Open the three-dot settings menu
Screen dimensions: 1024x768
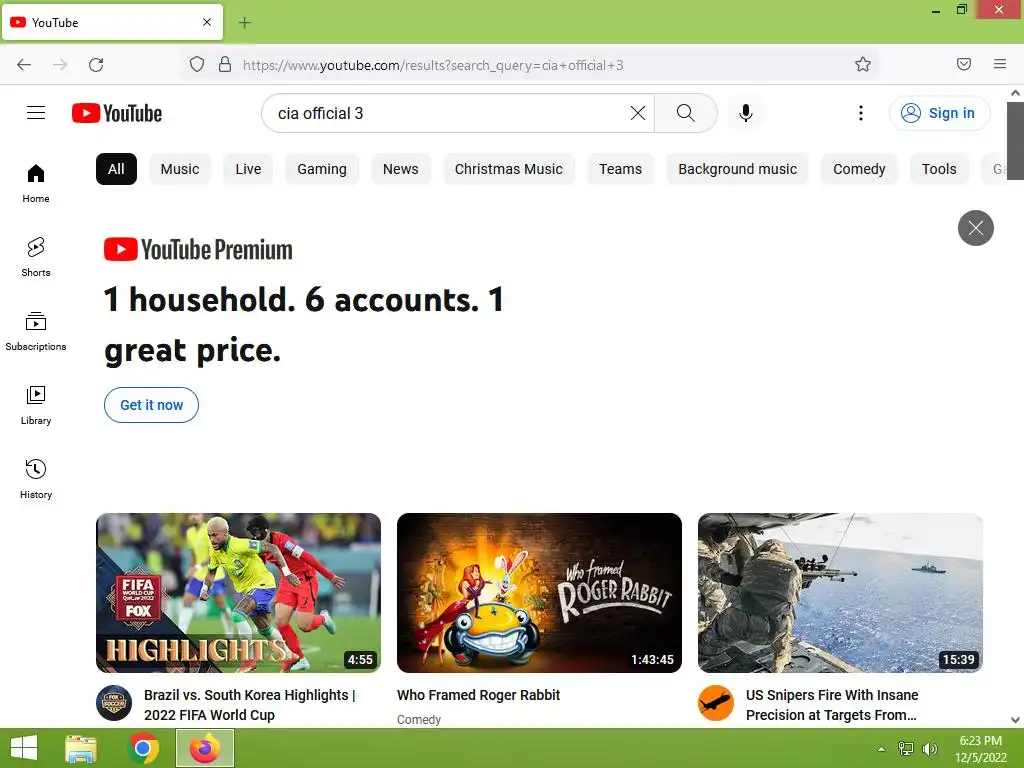tap(861, 113)
